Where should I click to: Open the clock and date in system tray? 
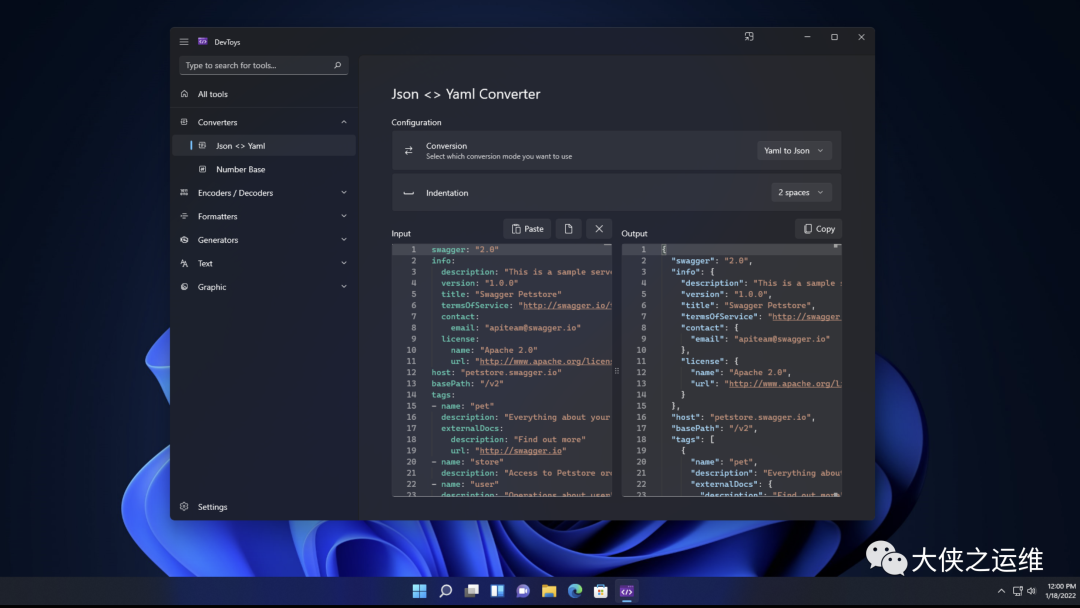point(1060,591)
